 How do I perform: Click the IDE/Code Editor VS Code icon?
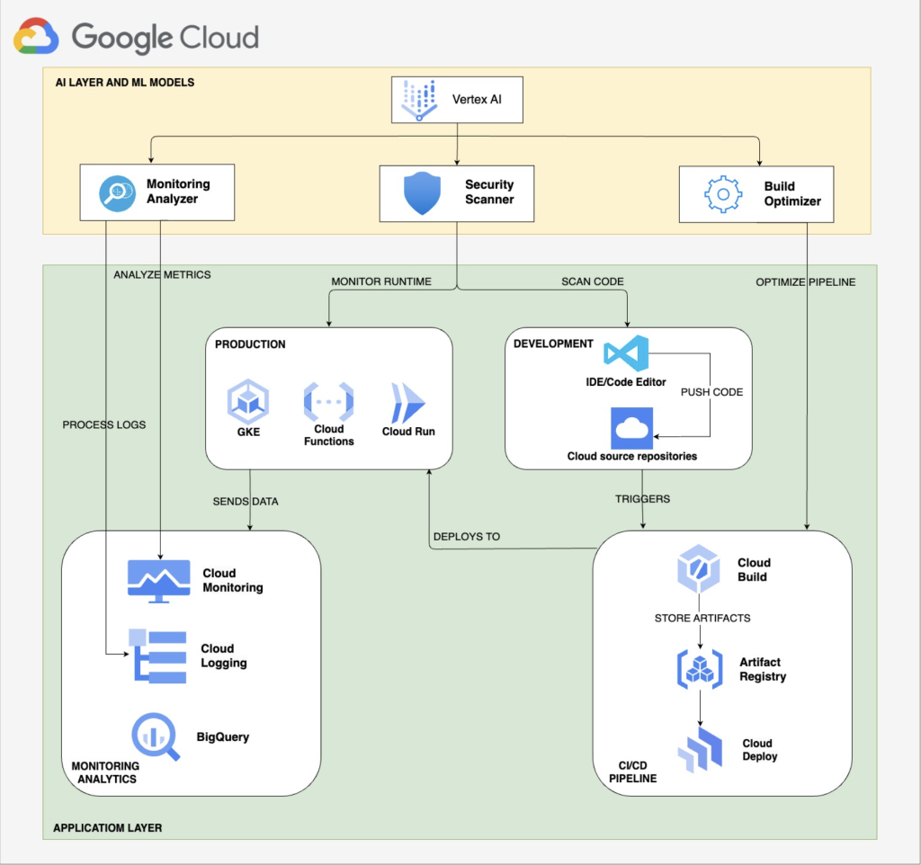626,354
